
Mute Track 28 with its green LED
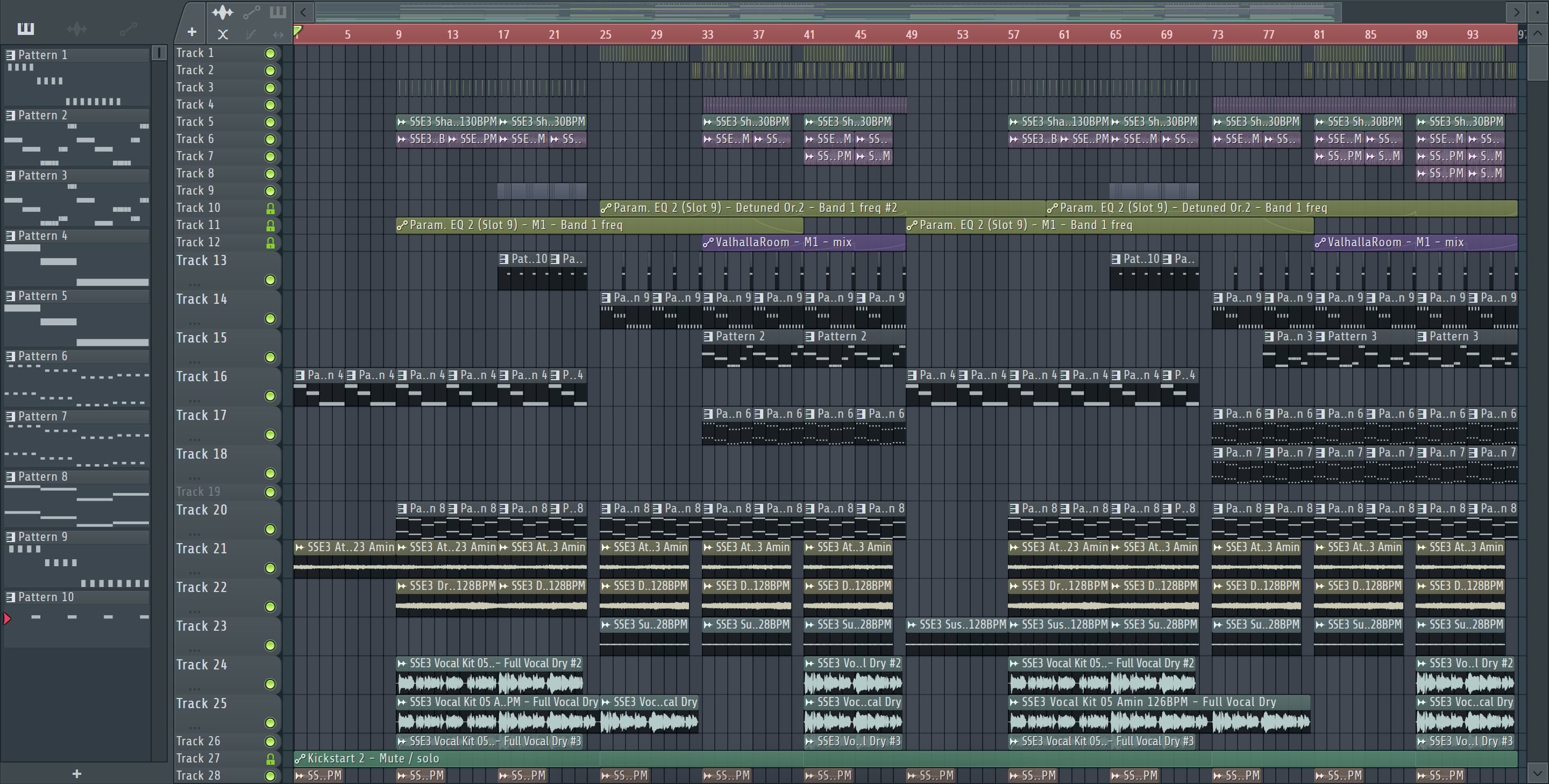point(271,776)
